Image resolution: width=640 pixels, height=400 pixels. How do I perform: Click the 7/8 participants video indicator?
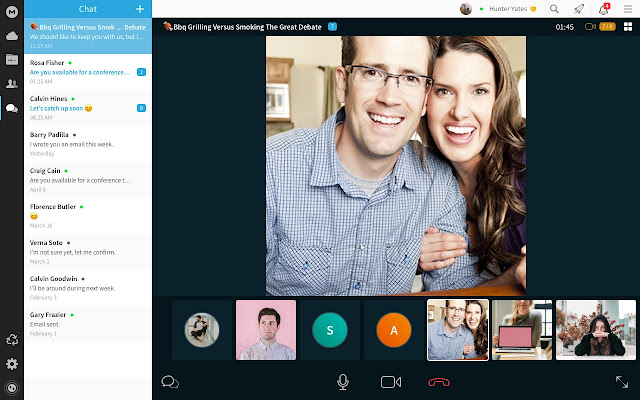[x=600, y=27]
